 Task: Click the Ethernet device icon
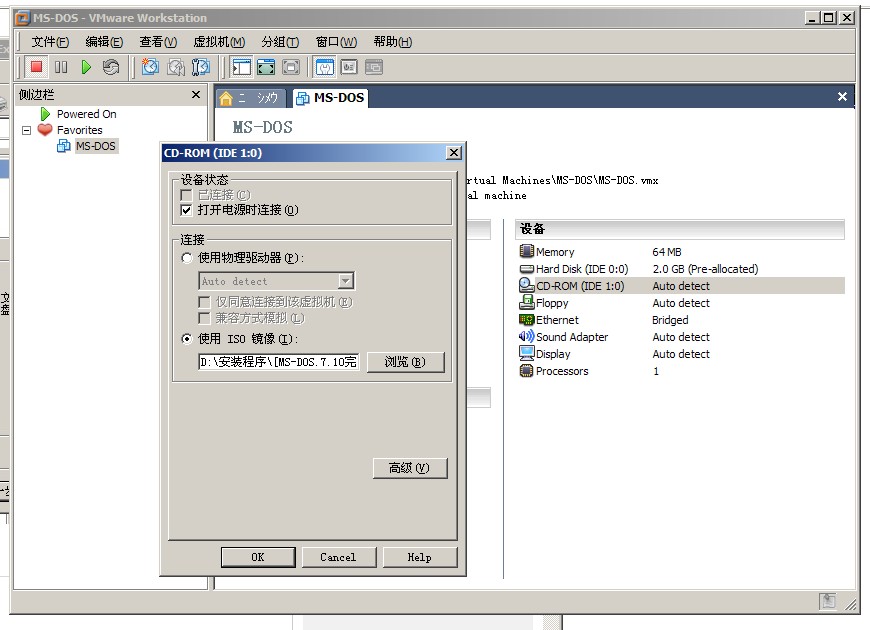526,320
